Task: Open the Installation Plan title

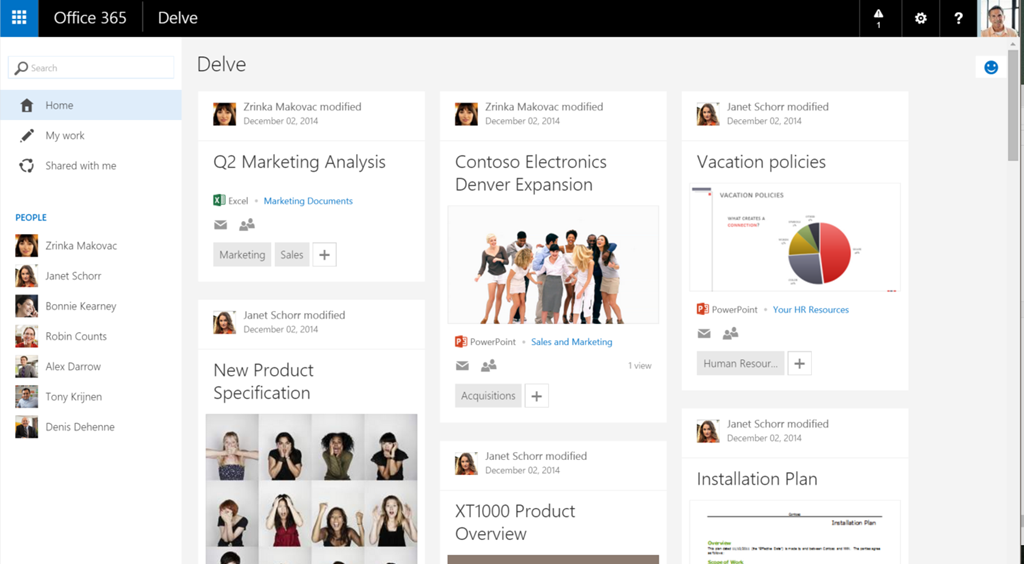Action: tap(757, 479)
